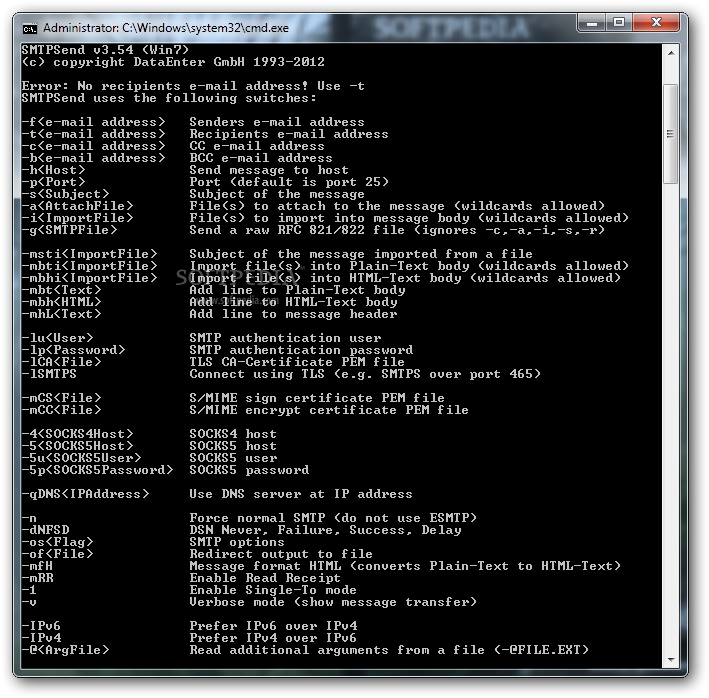Click the '-h<Host>' switch
This screenshot has width=709, height=698.
click(53, 170)
